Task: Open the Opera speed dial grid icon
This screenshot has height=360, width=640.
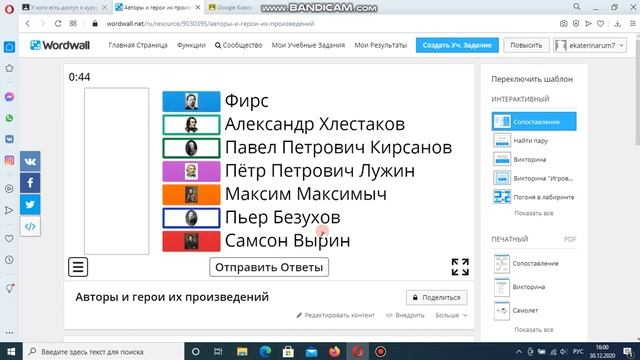Action: point(73,24)
